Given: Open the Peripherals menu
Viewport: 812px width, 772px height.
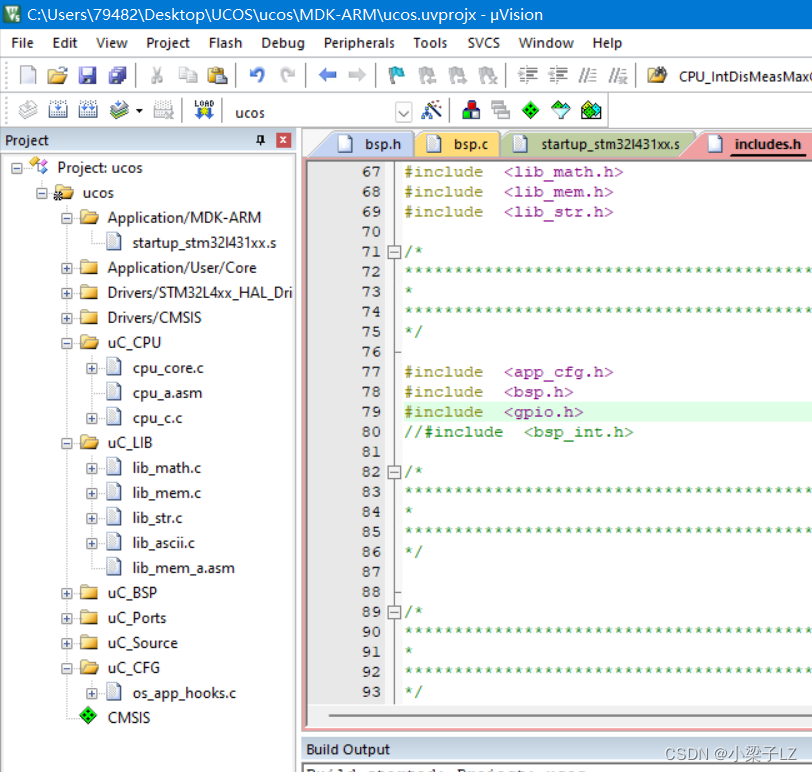Looking at the screenshot, I should click(358, 43).
